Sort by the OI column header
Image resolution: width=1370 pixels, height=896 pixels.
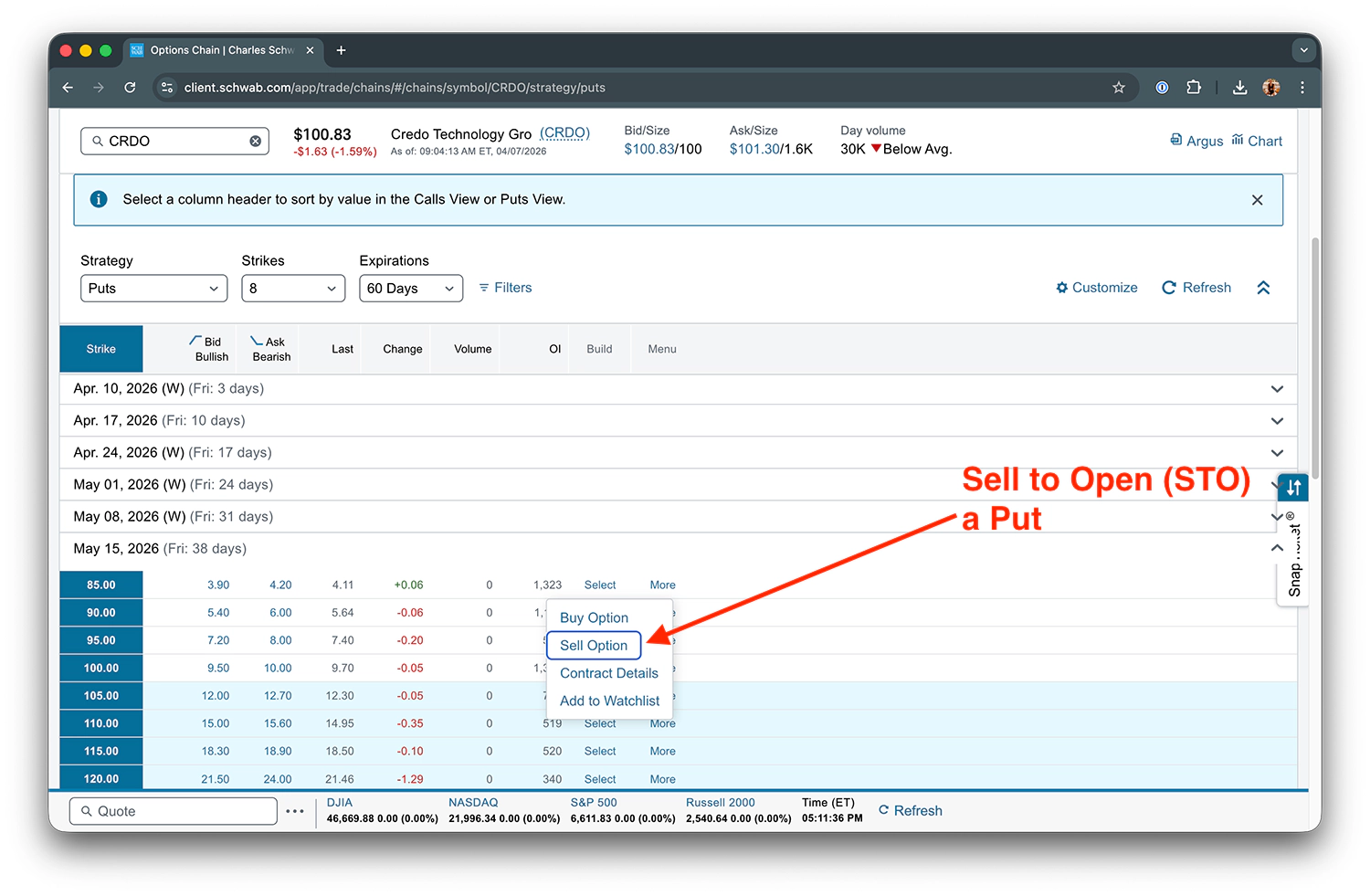[555, 349]
